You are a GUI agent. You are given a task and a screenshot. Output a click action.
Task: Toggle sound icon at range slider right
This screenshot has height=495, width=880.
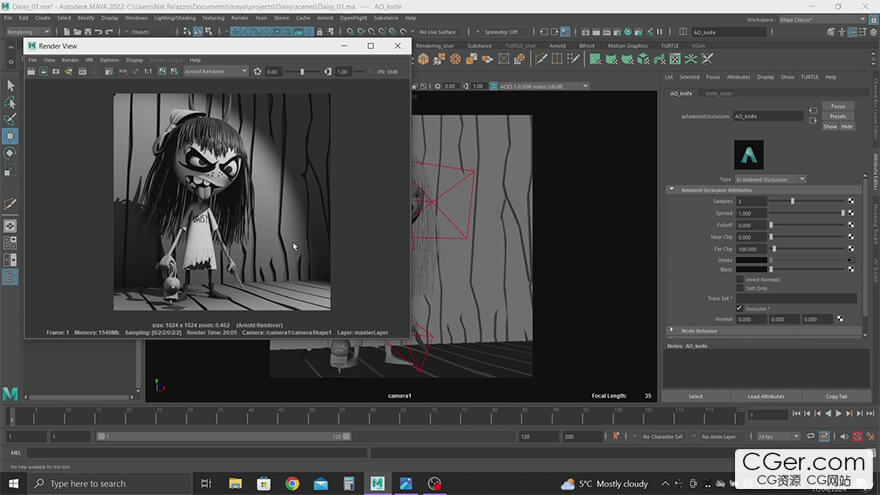click(x=844, y=436)
